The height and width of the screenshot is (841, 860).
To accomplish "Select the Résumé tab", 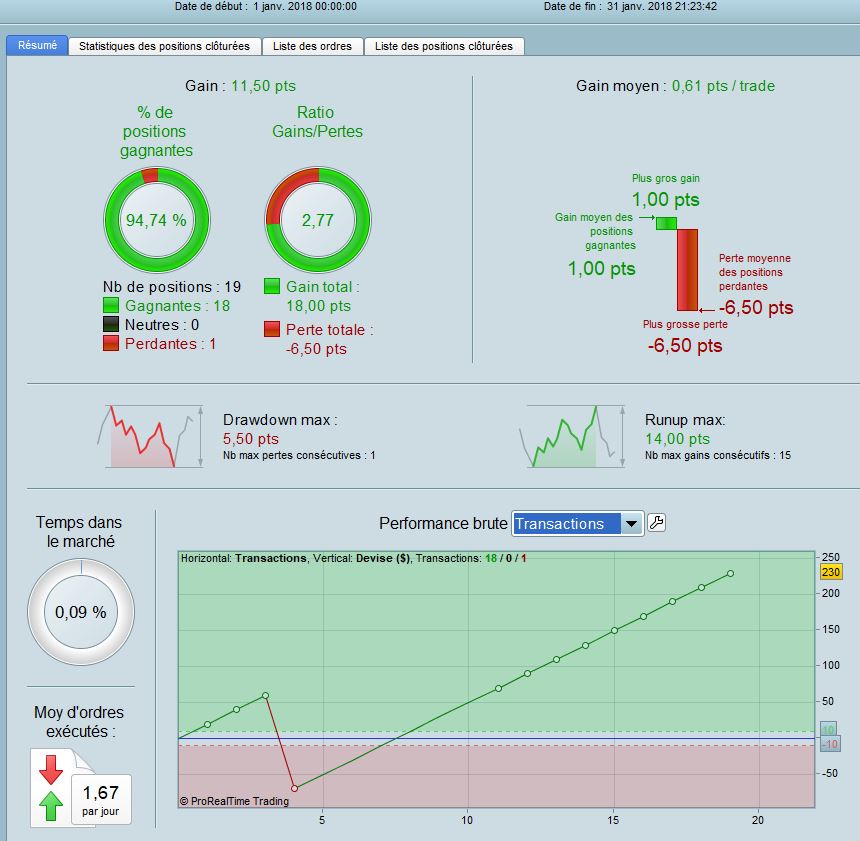I will [37, 46].
